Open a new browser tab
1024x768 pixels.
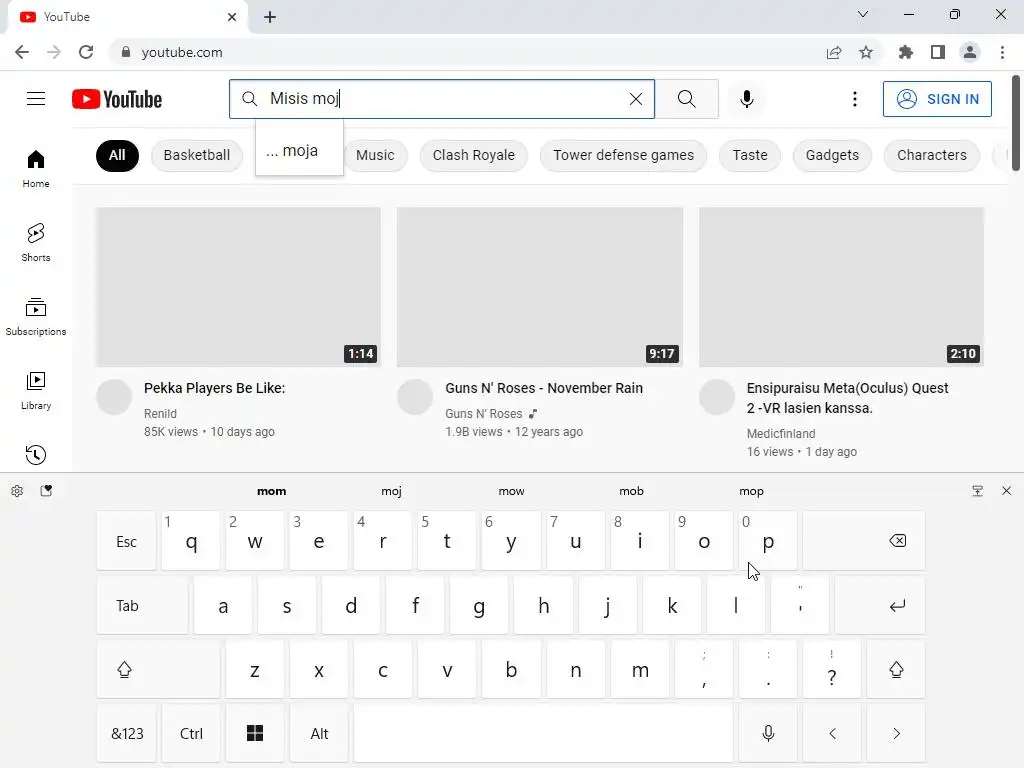point(270,17)
